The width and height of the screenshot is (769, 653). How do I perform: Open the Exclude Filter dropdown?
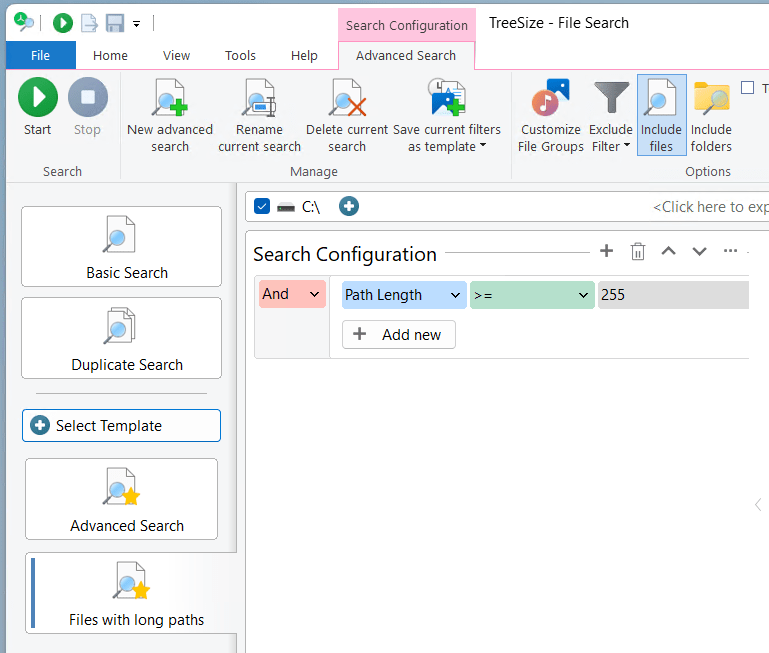(611, 114)
